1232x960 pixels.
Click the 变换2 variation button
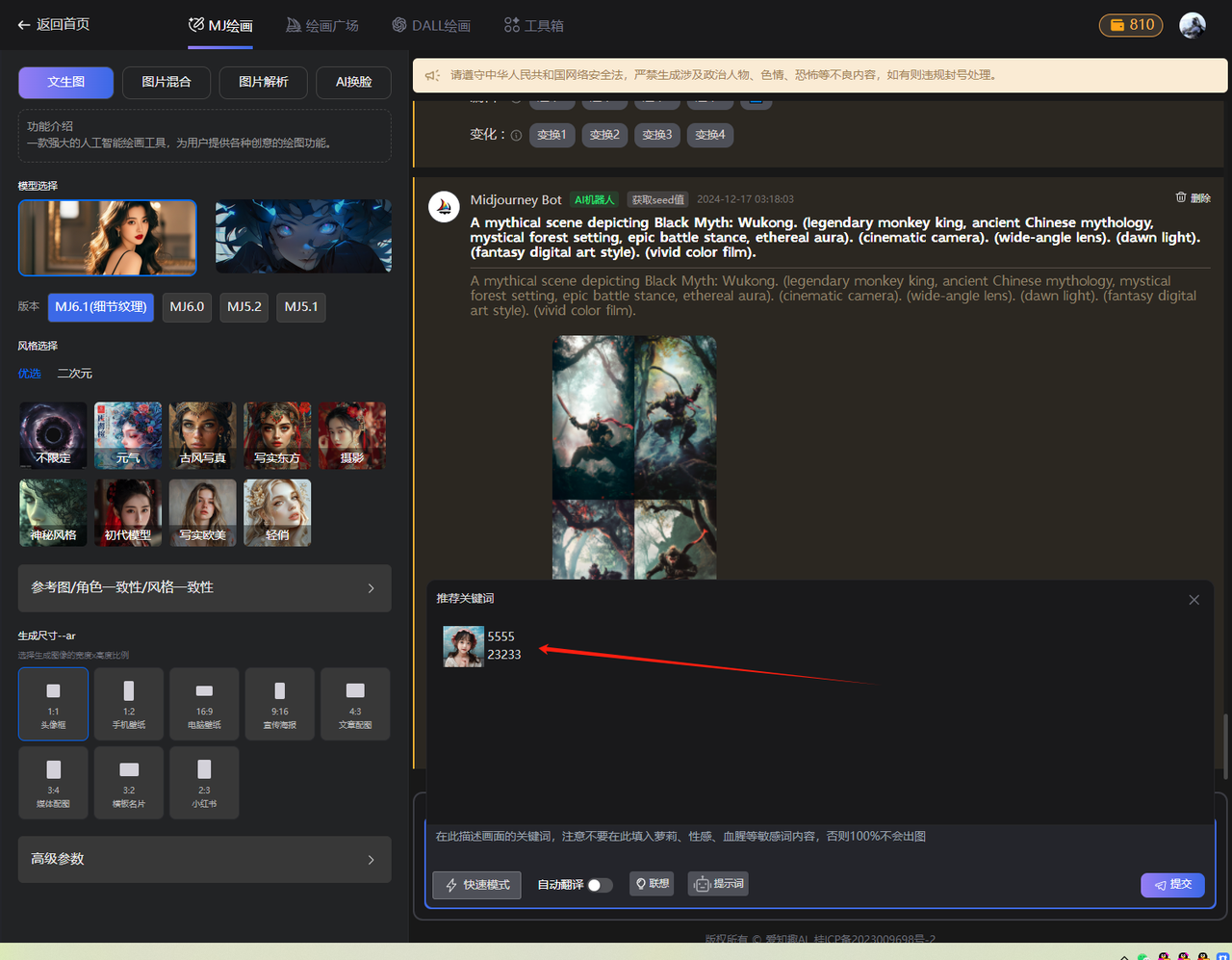(604, 135)
